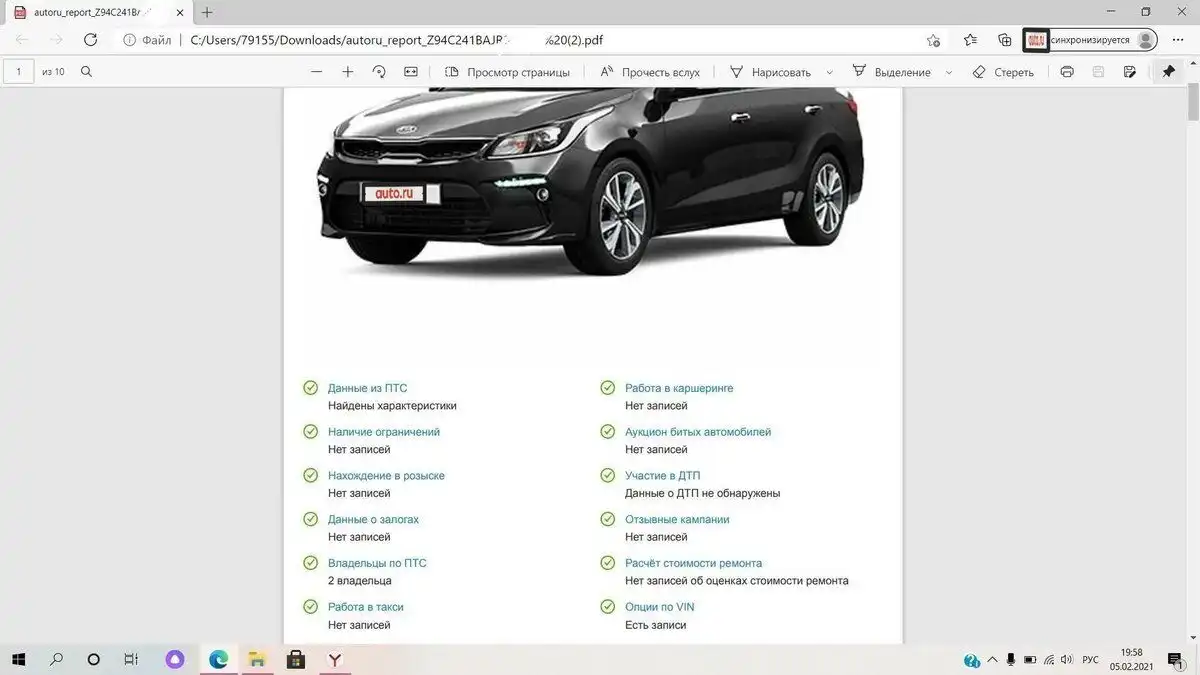Open the Опции по VIN section
Viewport: 1200px width, 675px height.
(x=659, y=607)
